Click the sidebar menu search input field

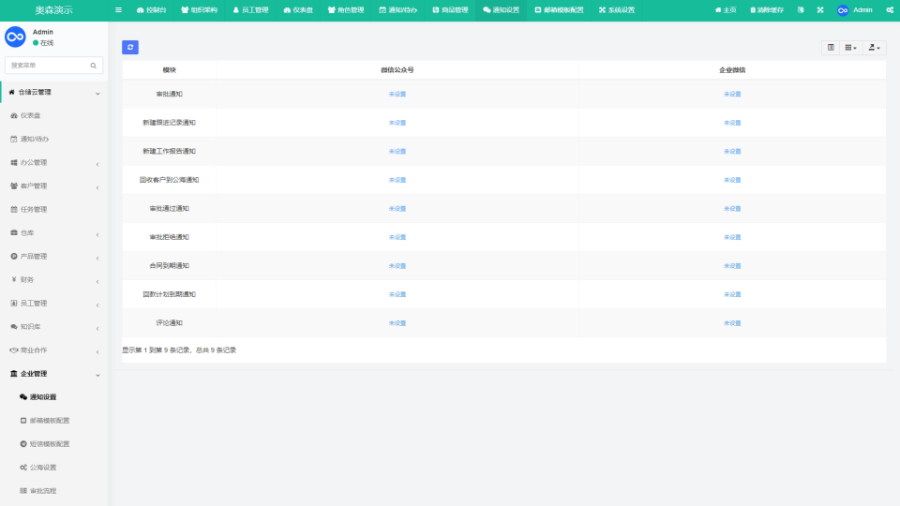tap(47, 65)
